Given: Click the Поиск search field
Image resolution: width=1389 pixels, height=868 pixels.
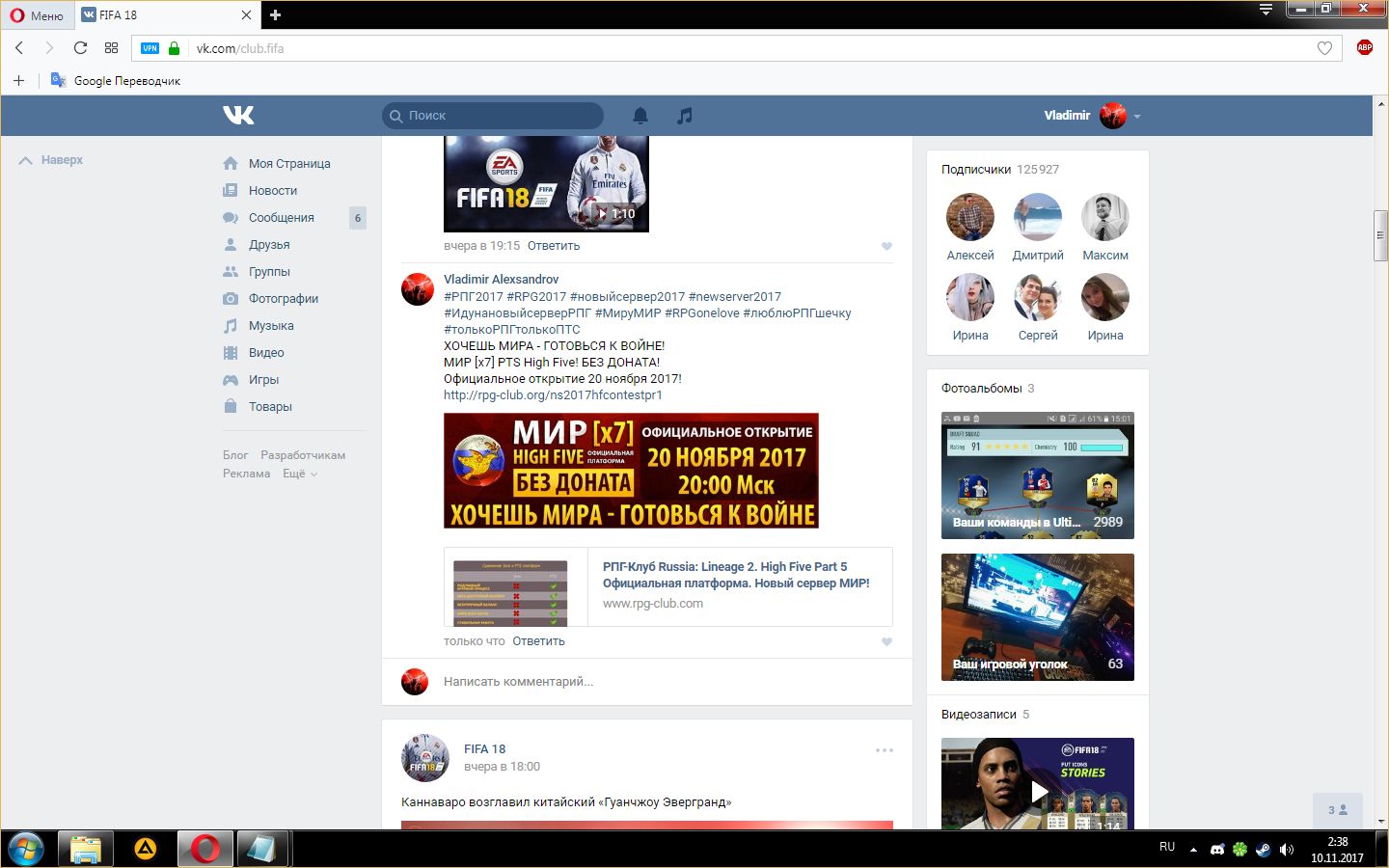Looking at the screenshot, I should point(493,116).
